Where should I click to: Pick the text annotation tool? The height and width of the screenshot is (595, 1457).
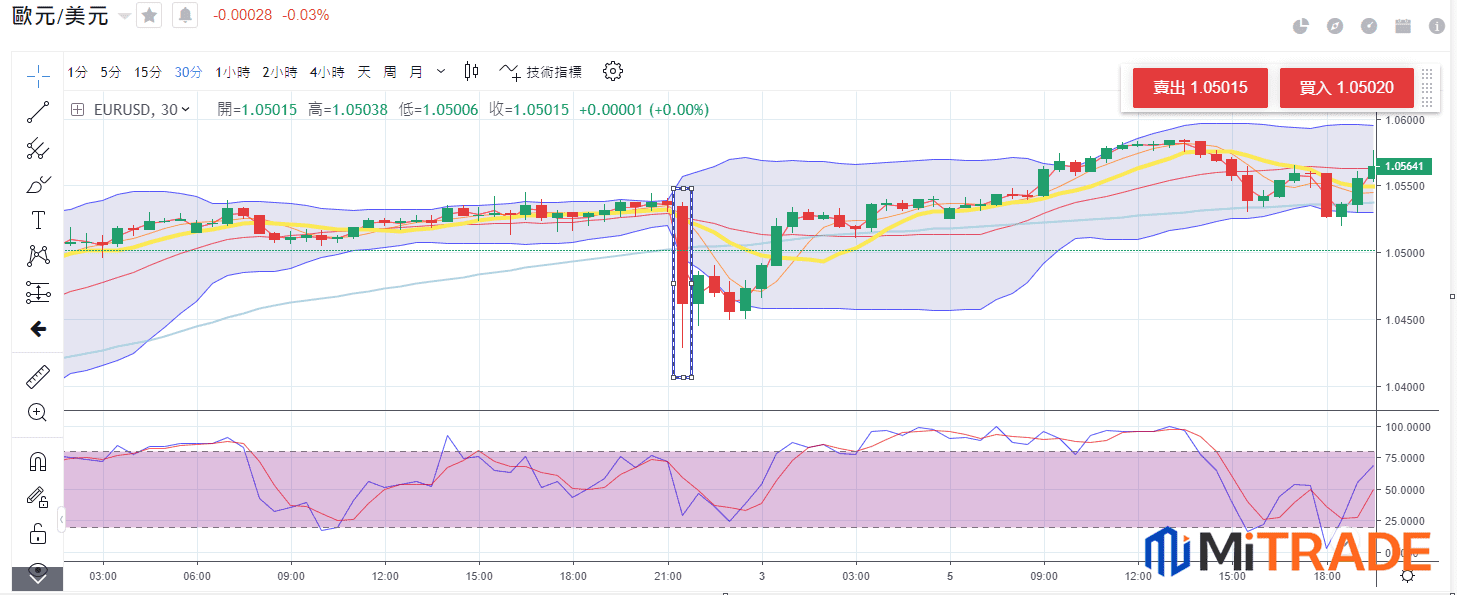(38, 220)
